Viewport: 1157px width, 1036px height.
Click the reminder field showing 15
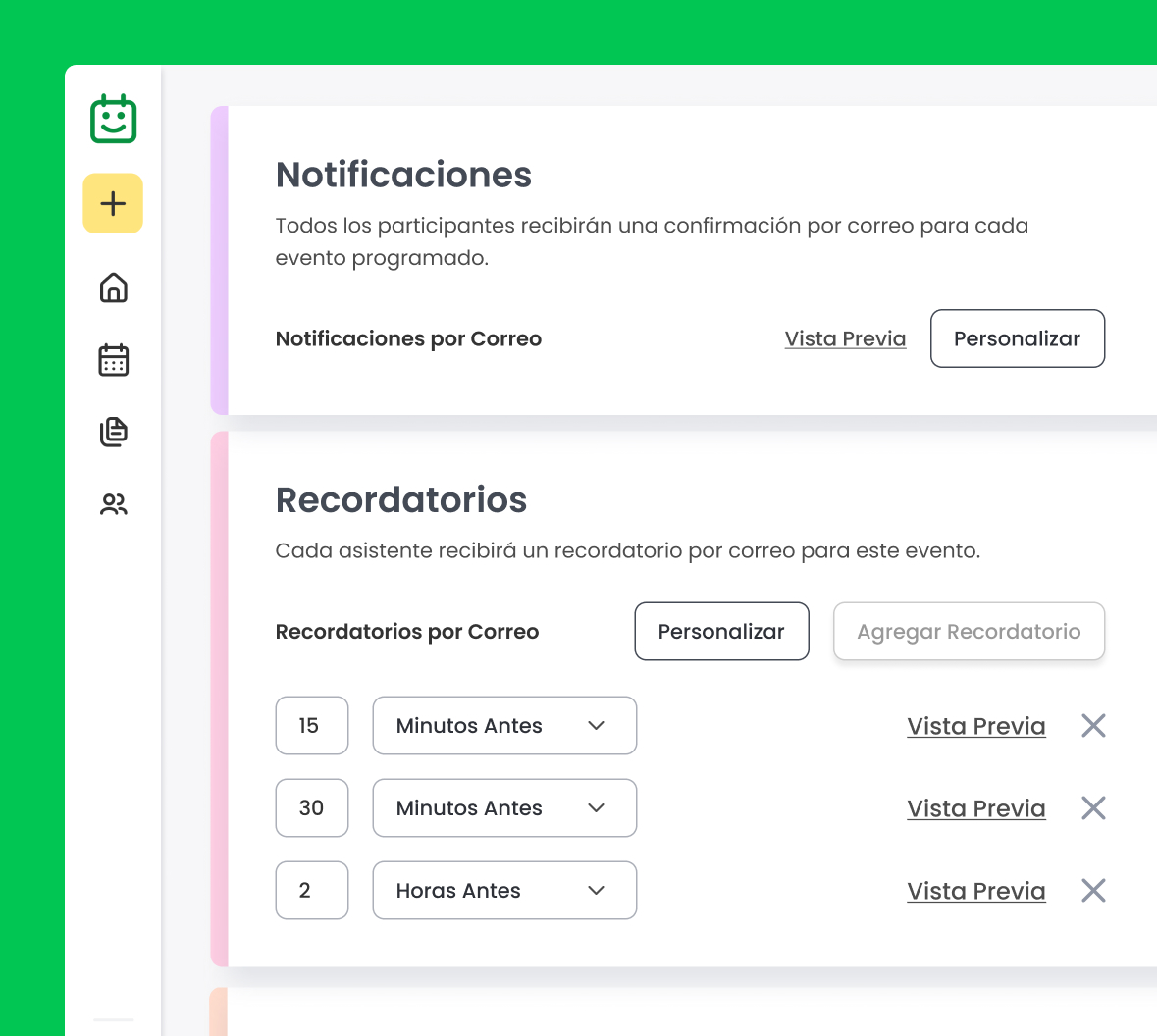312,726
